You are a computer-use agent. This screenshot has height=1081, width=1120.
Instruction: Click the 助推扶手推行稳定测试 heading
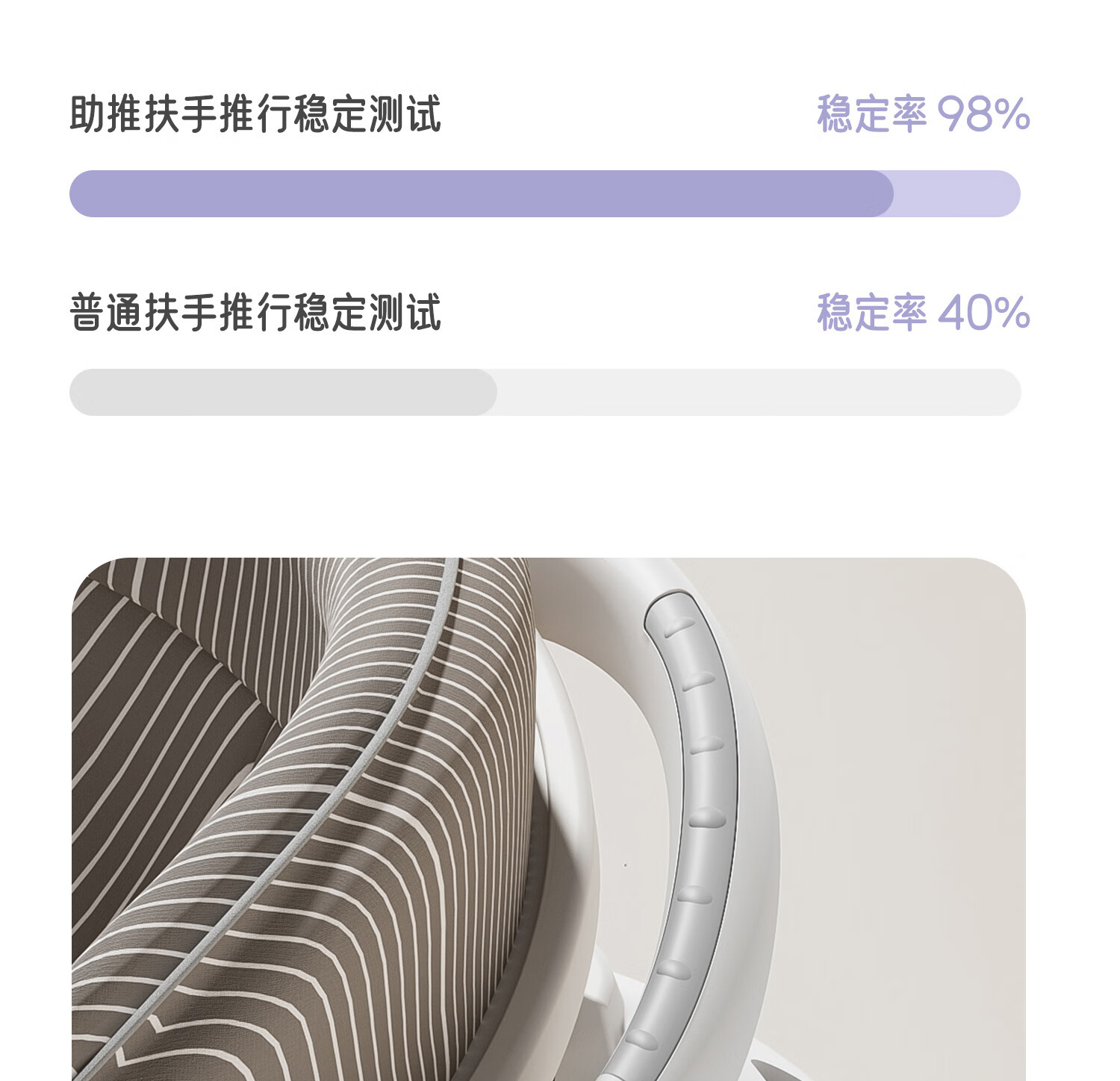[255, 114]
